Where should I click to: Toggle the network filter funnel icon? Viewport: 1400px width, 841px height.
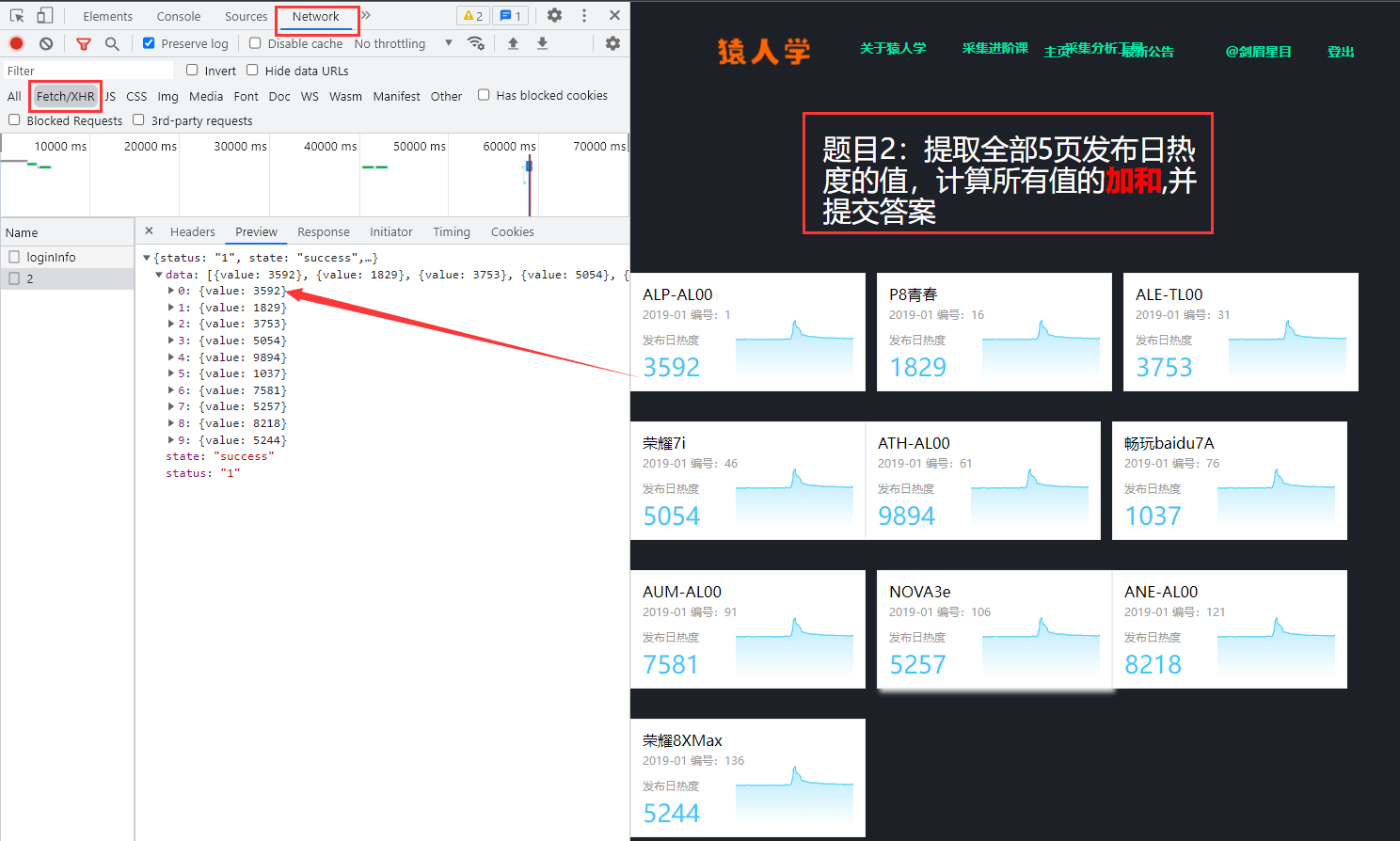(x=84, y=43)
